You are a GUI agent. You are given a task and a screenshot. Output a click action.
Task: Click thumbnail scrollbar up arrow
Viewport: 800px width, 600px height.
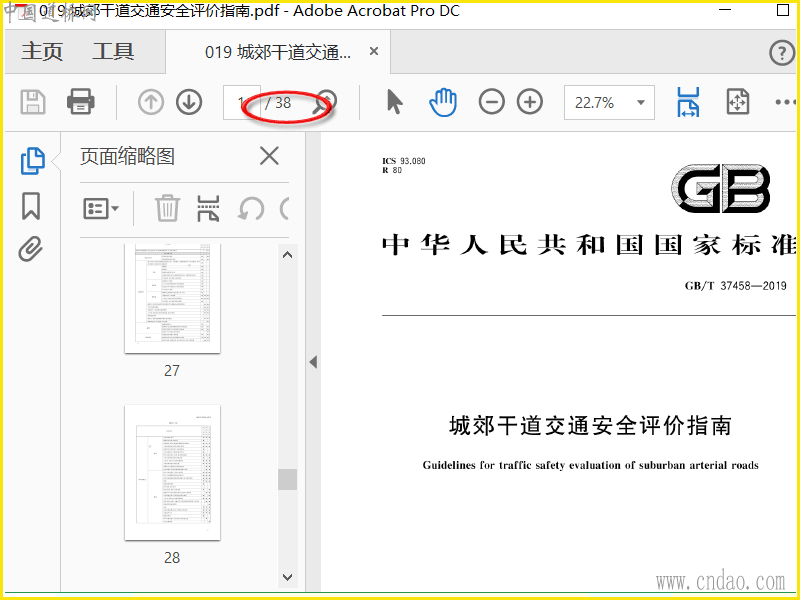click(288, 255)
